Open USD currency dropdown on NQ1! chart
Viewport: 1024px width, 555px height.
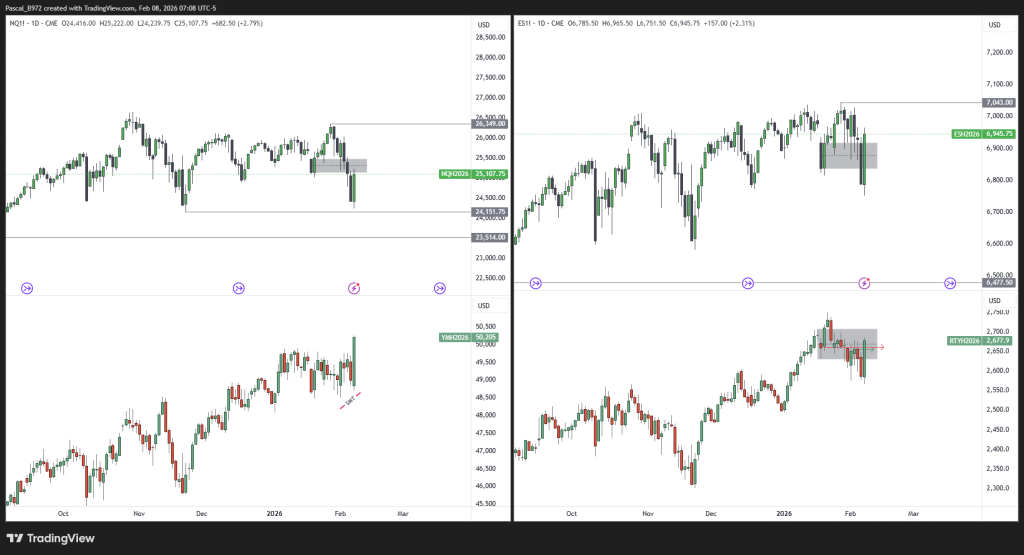(x=484, y=24)
